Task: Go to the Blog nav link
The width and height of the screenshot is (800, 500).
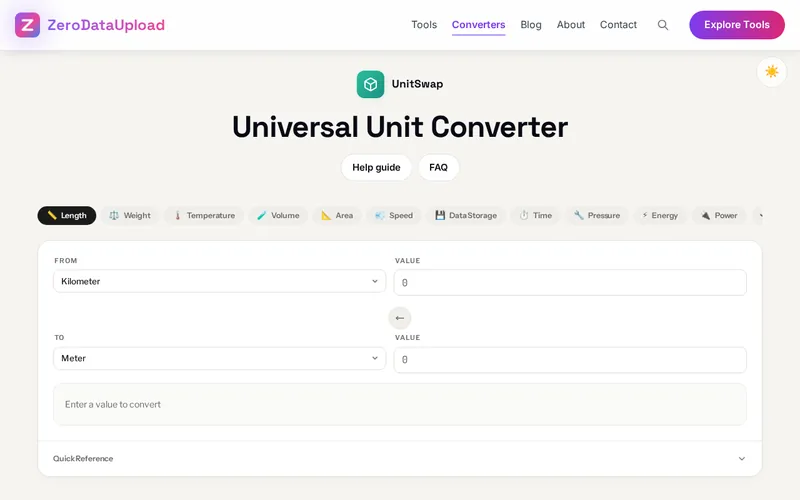Action: tap(531, 24)
